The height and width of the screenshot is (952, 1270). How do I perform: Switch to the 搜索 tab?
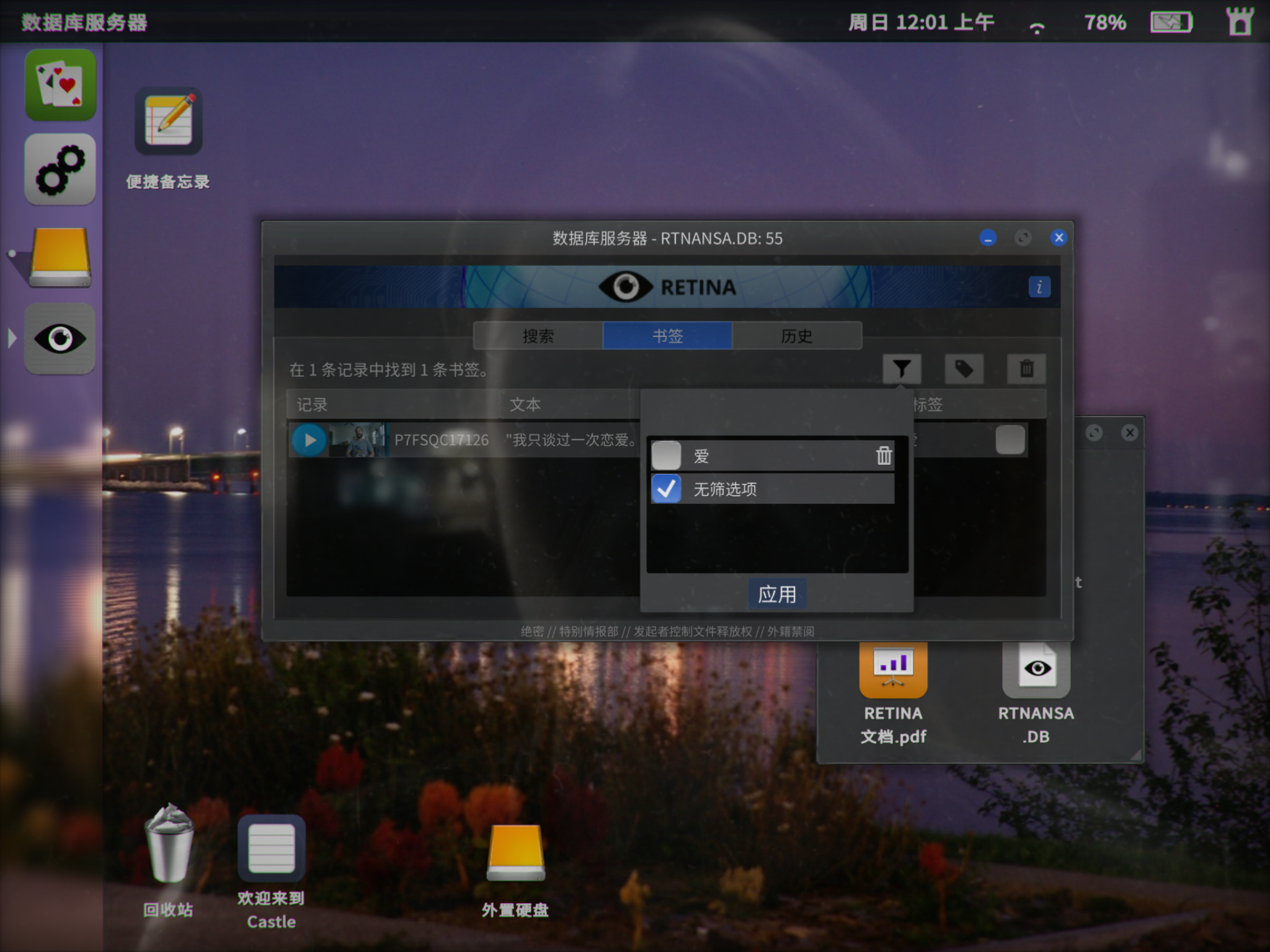click(538, 336)
